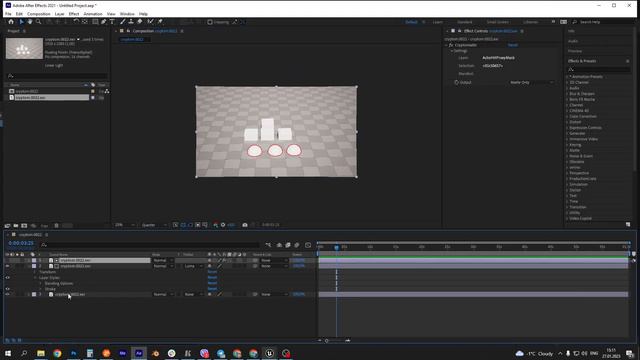Image resolution: width=640 pixels, height=360 pixels.
Task: Open the viewer resolution Quarter dropdown
Action: point(154,225)
